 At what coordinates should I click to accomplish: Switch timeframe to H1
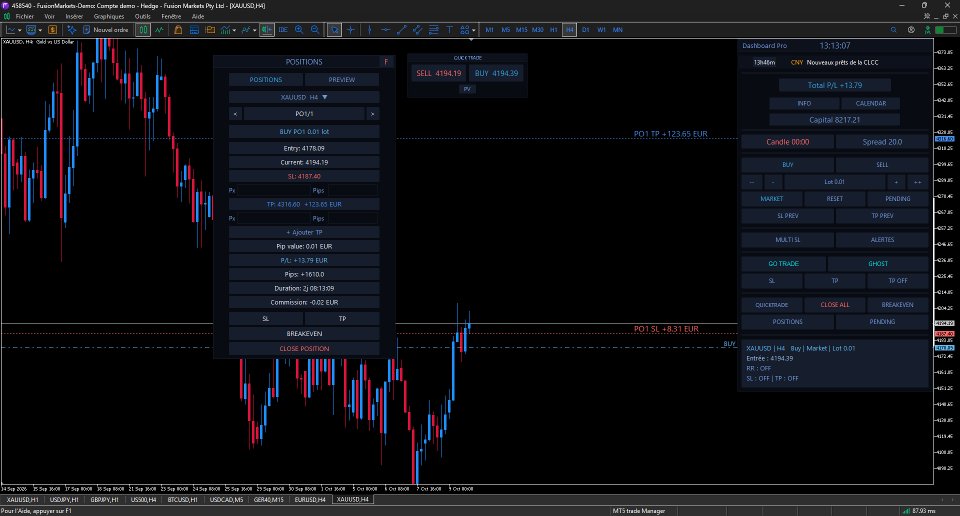click(553, 29)
